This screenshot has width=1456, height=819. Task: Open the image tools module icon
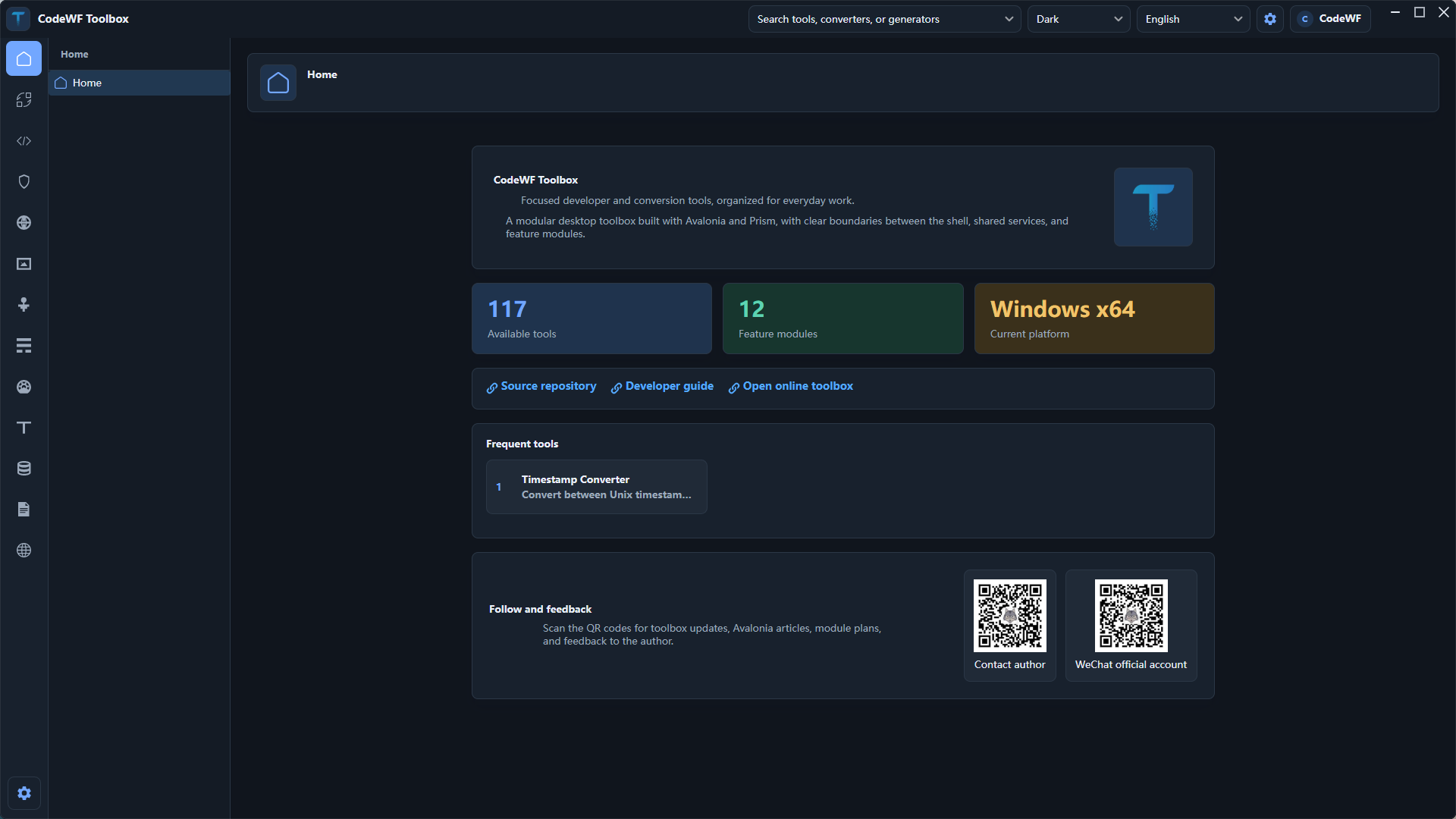[24, 264]
